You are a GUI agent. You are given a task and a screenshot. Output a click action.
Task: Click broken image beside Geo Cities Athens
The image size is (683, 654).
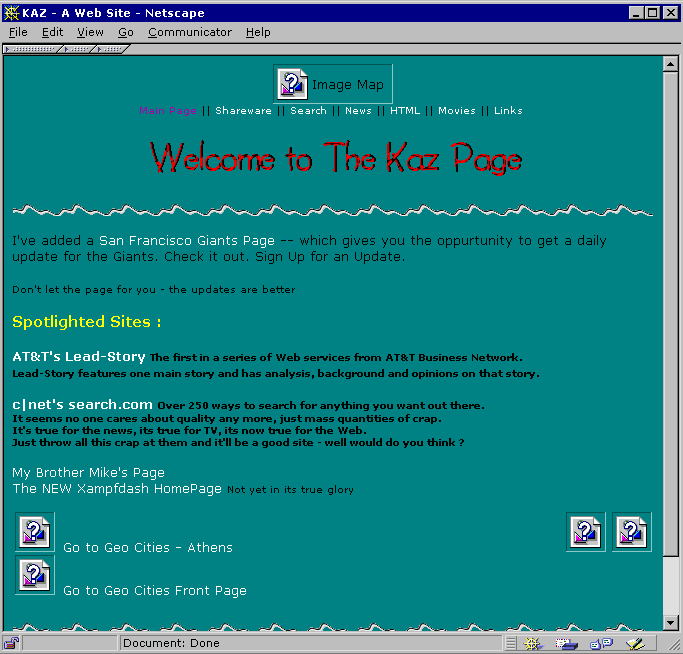[35, 532]
